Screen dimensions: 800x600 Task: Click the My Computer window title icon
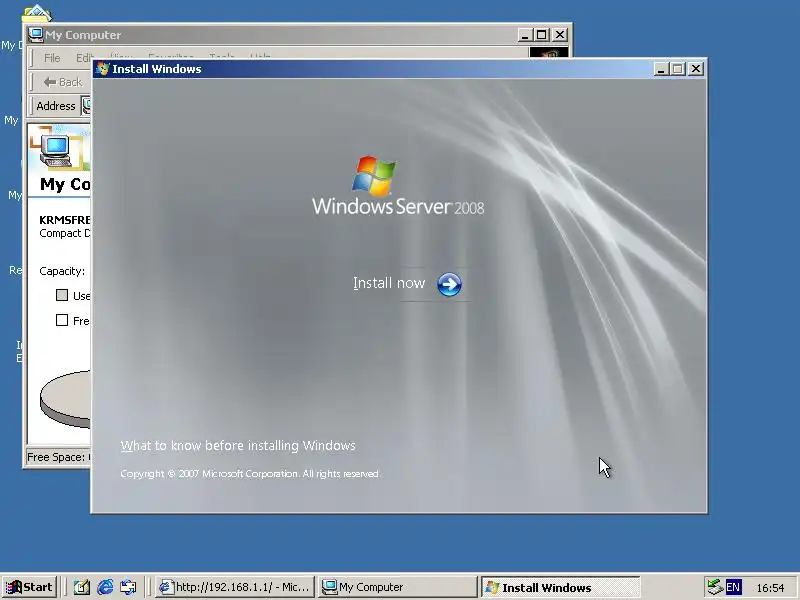coord(36,35)
